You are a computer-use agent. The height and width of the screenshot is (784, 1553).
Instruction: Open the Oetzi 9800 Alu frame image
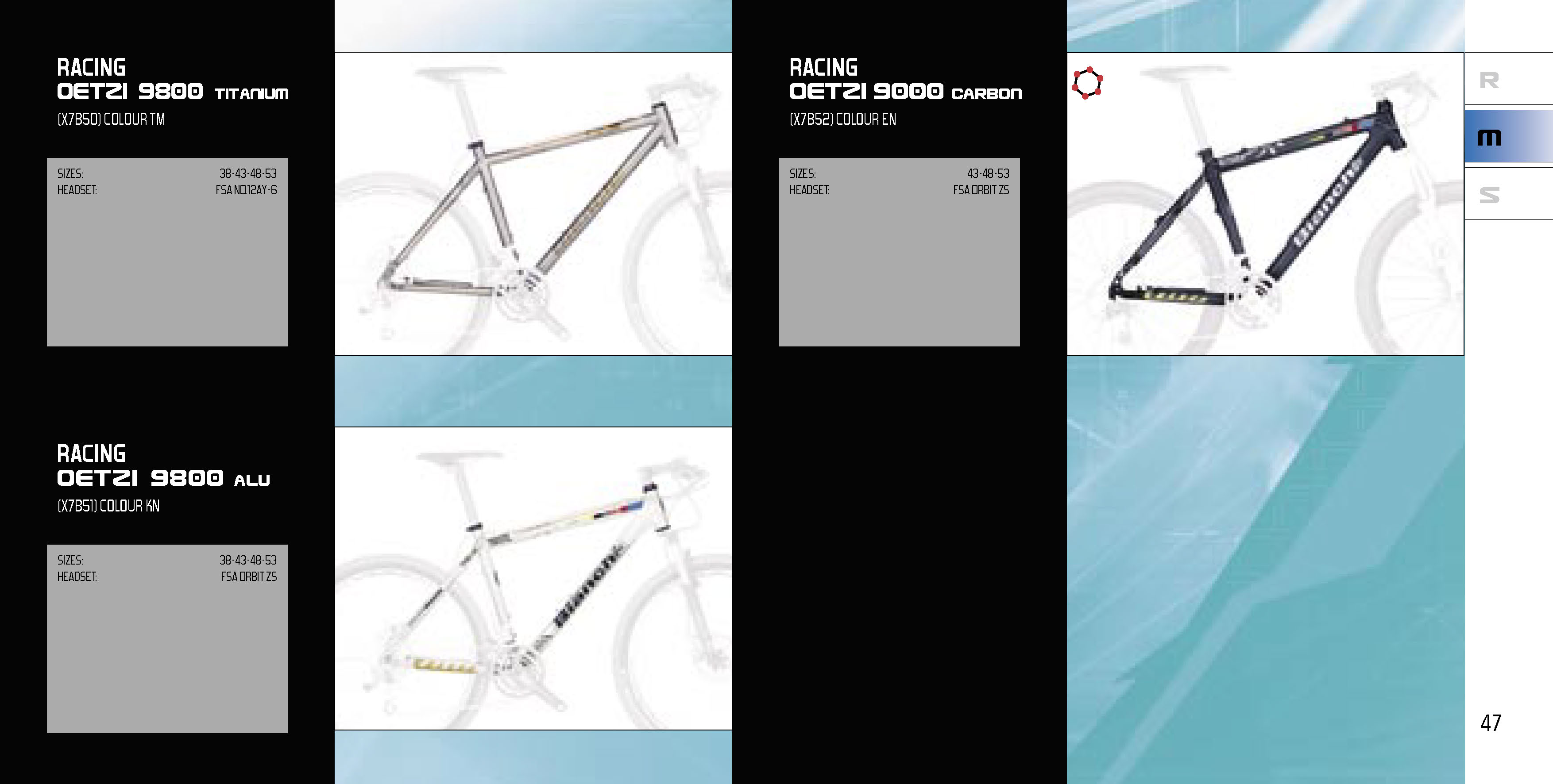tap(533, 579)
